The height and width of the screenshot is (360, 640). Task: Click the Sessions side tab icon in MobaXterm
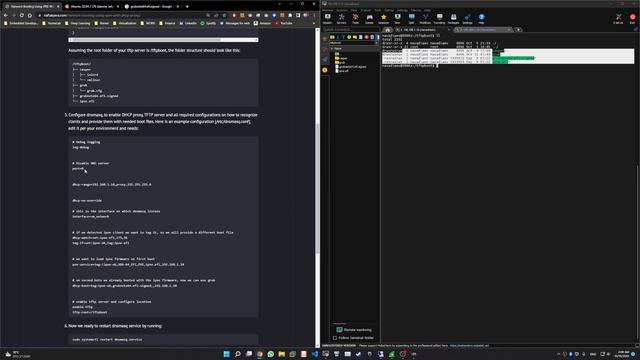(325, 39)
